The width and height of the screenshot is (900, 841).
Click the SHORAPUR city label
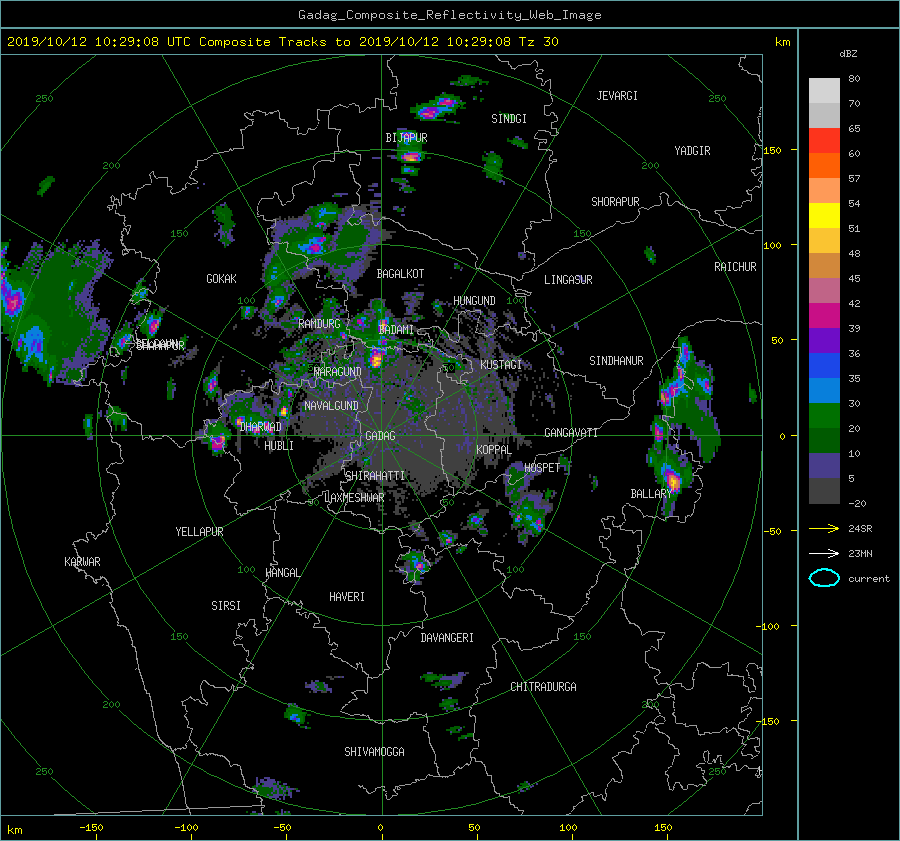(615, 202)
